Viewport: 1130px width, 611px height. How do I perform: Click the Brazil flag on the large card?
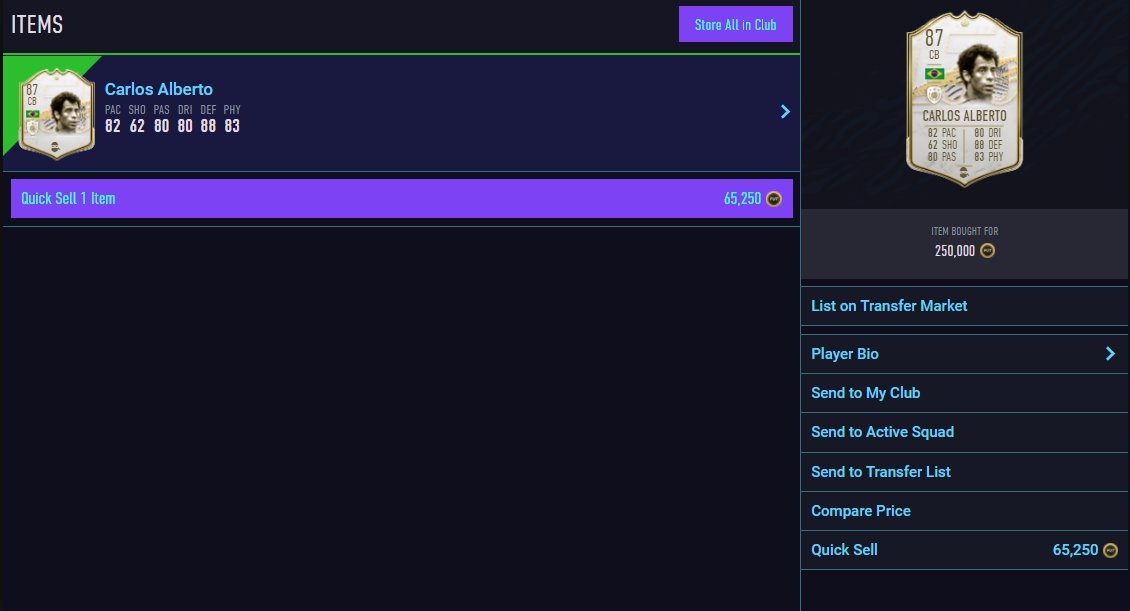934,73
